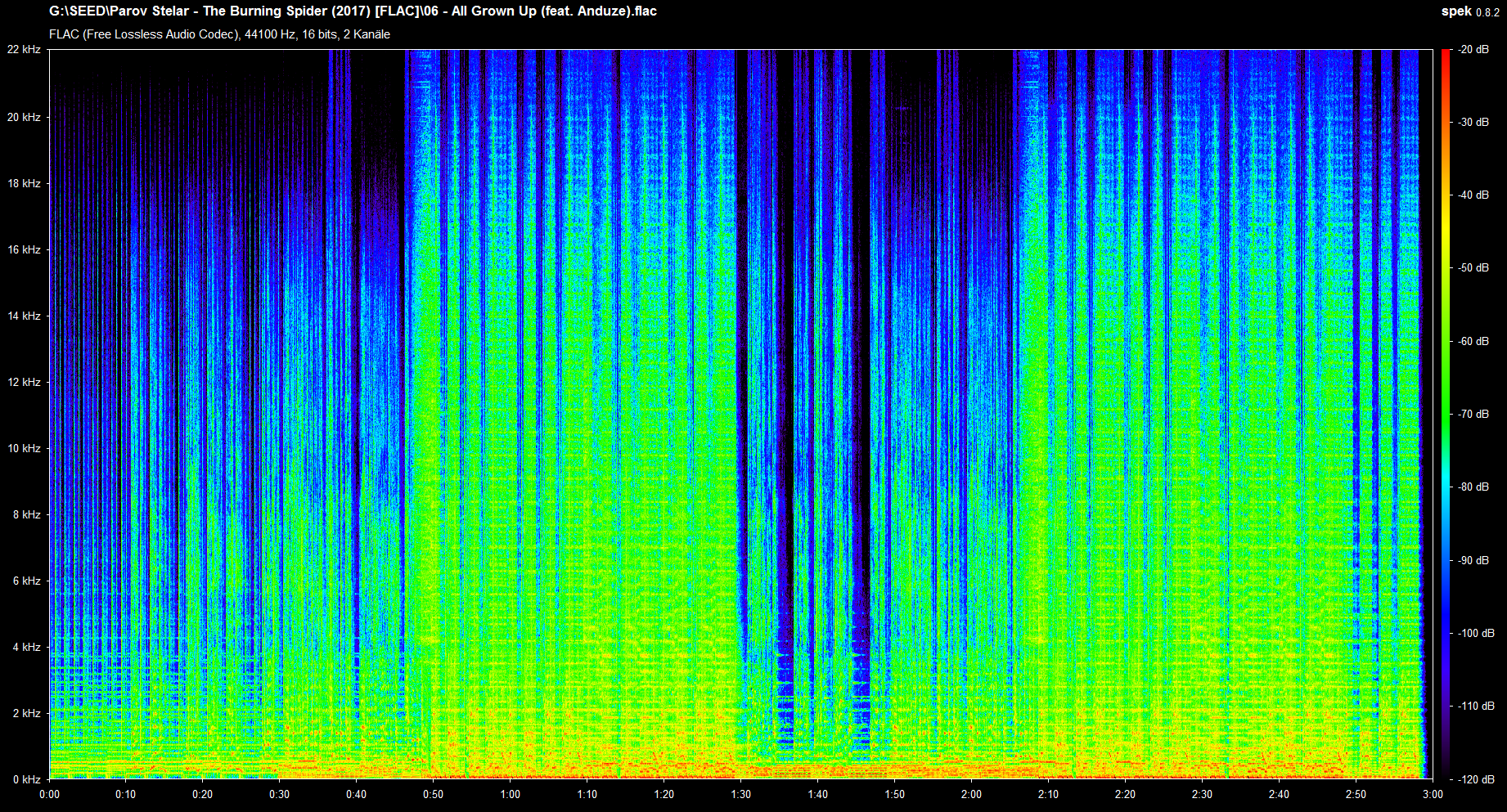Click the file path title text

coord(353,11)
